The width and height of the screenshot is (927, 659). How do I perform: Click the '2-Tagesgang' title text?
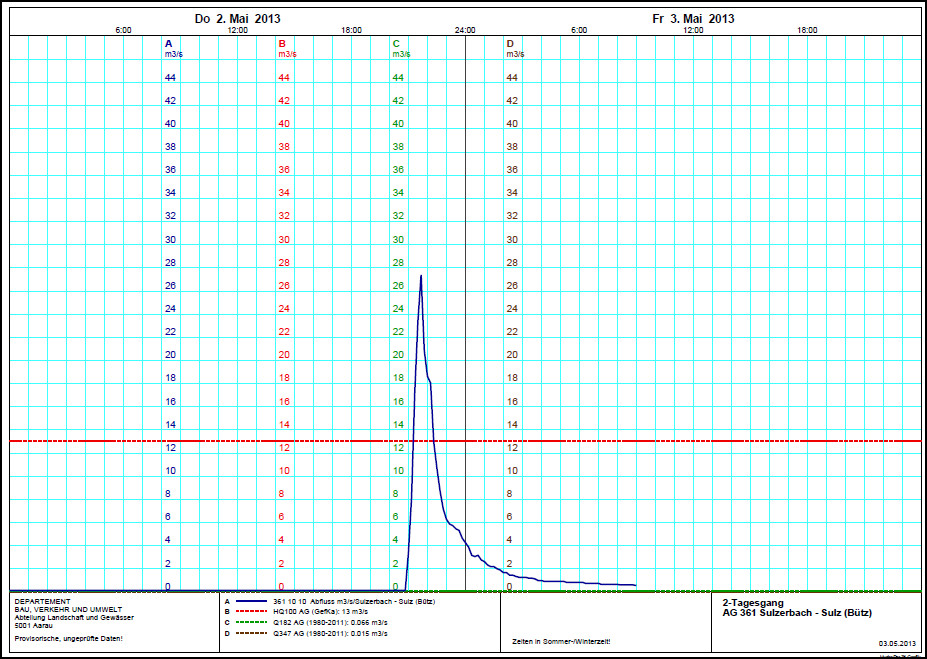point(745,603)
